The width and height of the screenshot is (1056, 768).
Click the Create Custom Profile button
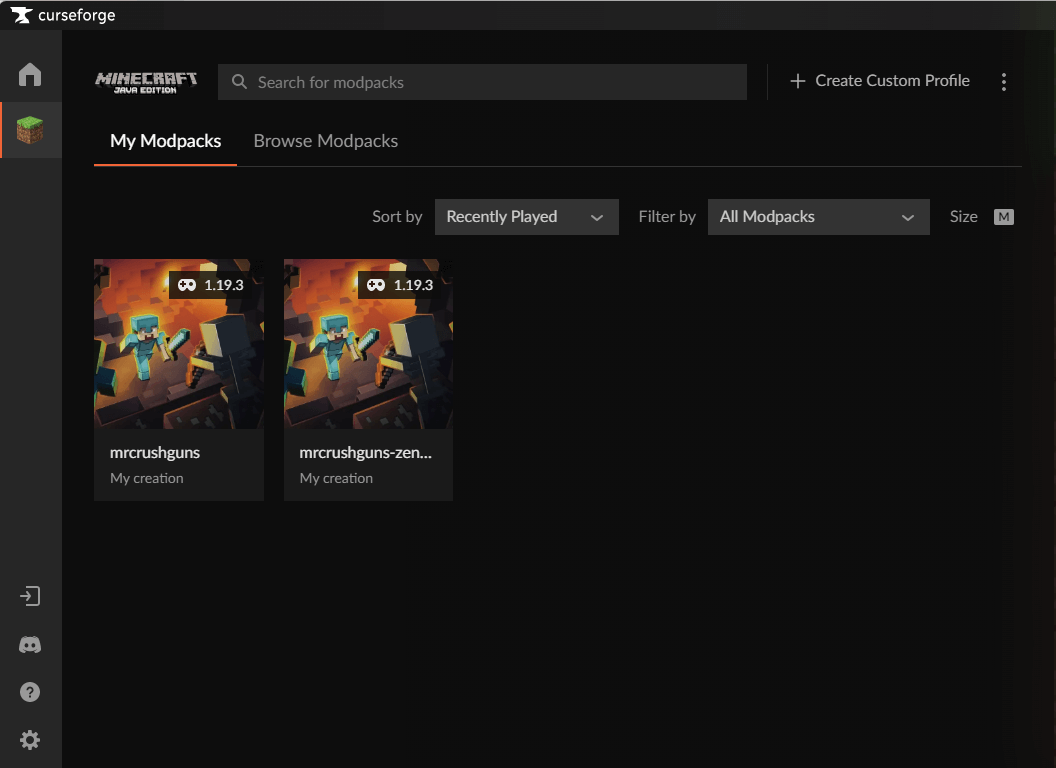coord(880,81)
